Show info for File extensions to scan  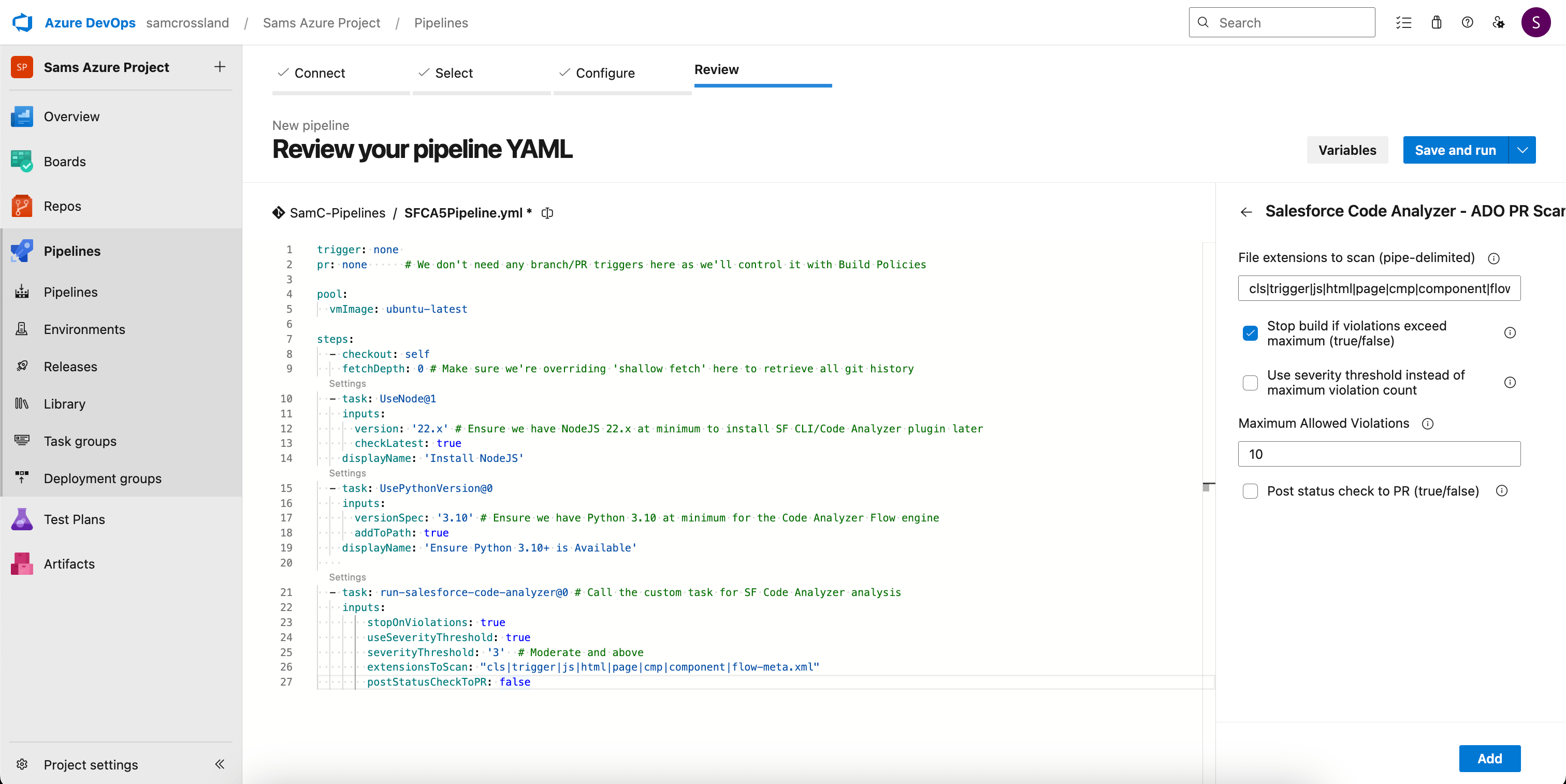click(x=1494, y=258)
